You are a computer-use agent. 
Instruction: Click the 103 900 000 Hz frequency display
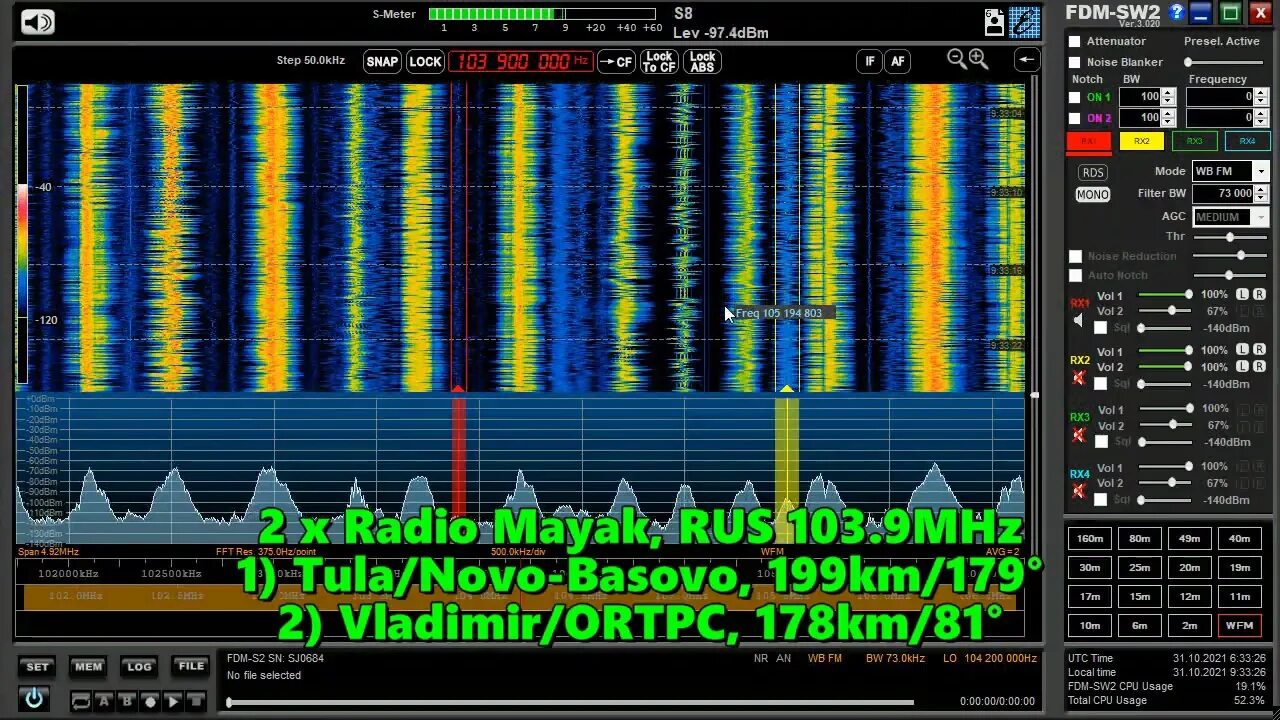[x=521, y=62]
